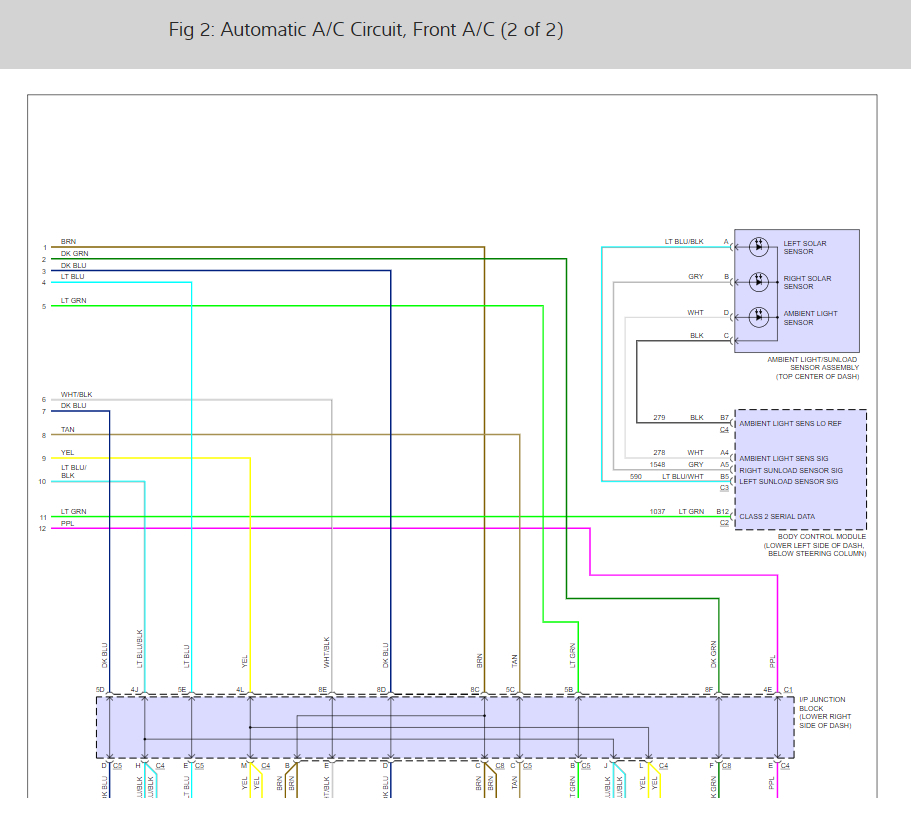Click junction block terminal "4E"

coord(767,690)
